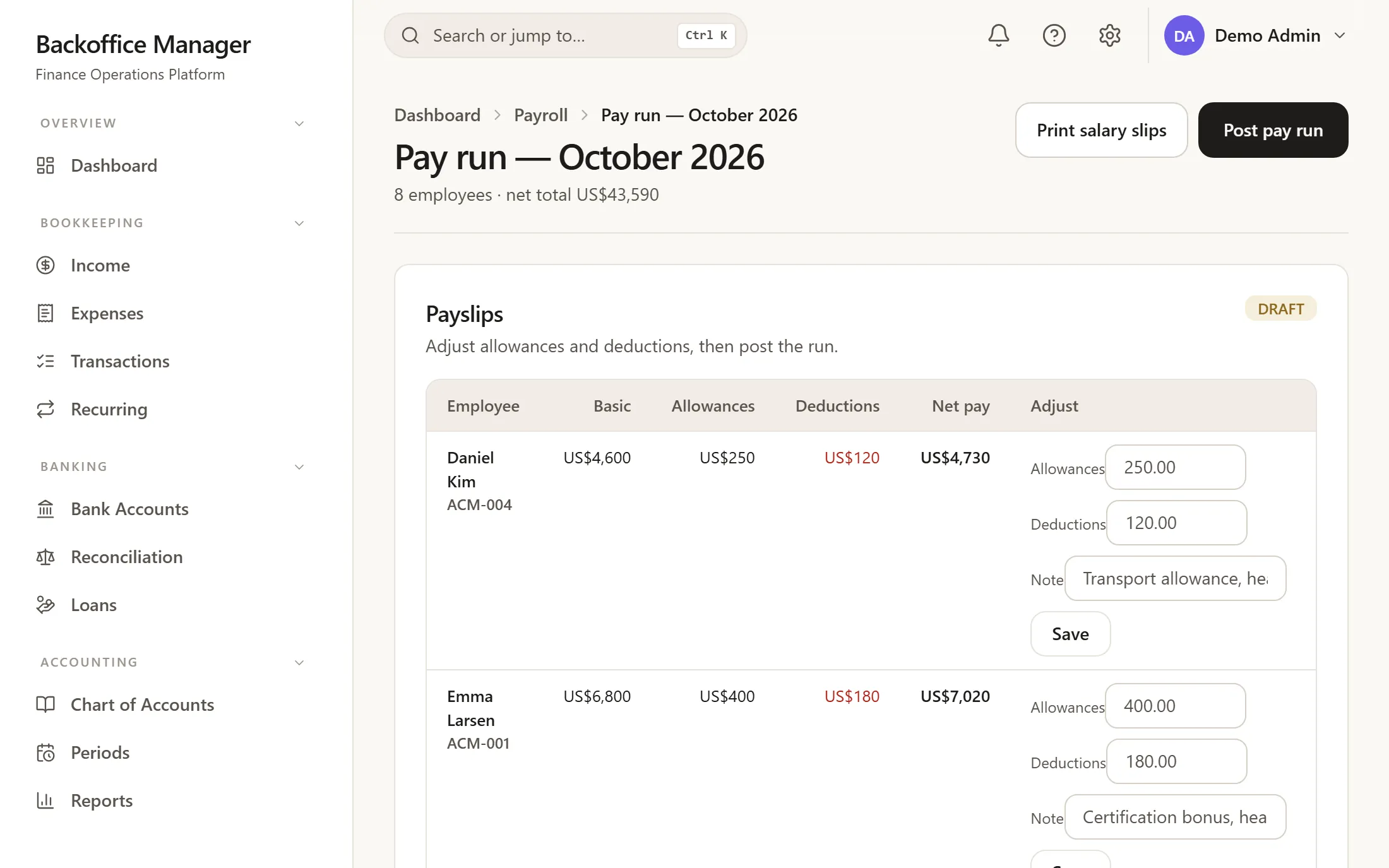
Task: Open the settings gear icon
Action: (1109, 35)
